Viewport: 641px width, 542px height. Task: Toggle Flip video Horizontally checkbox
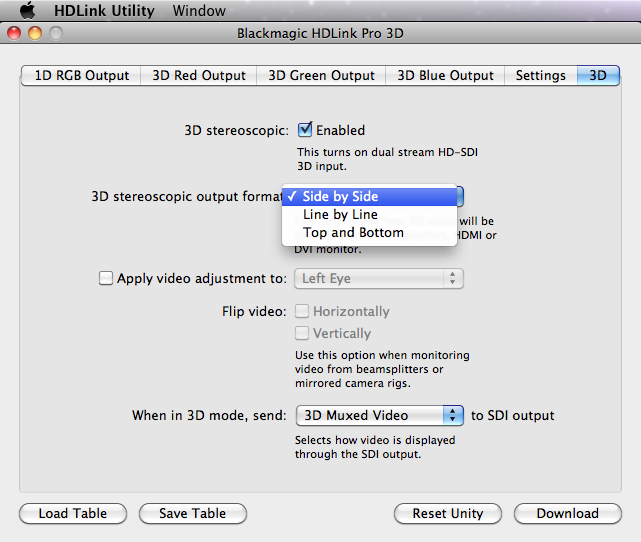click(x=302, y=311)
